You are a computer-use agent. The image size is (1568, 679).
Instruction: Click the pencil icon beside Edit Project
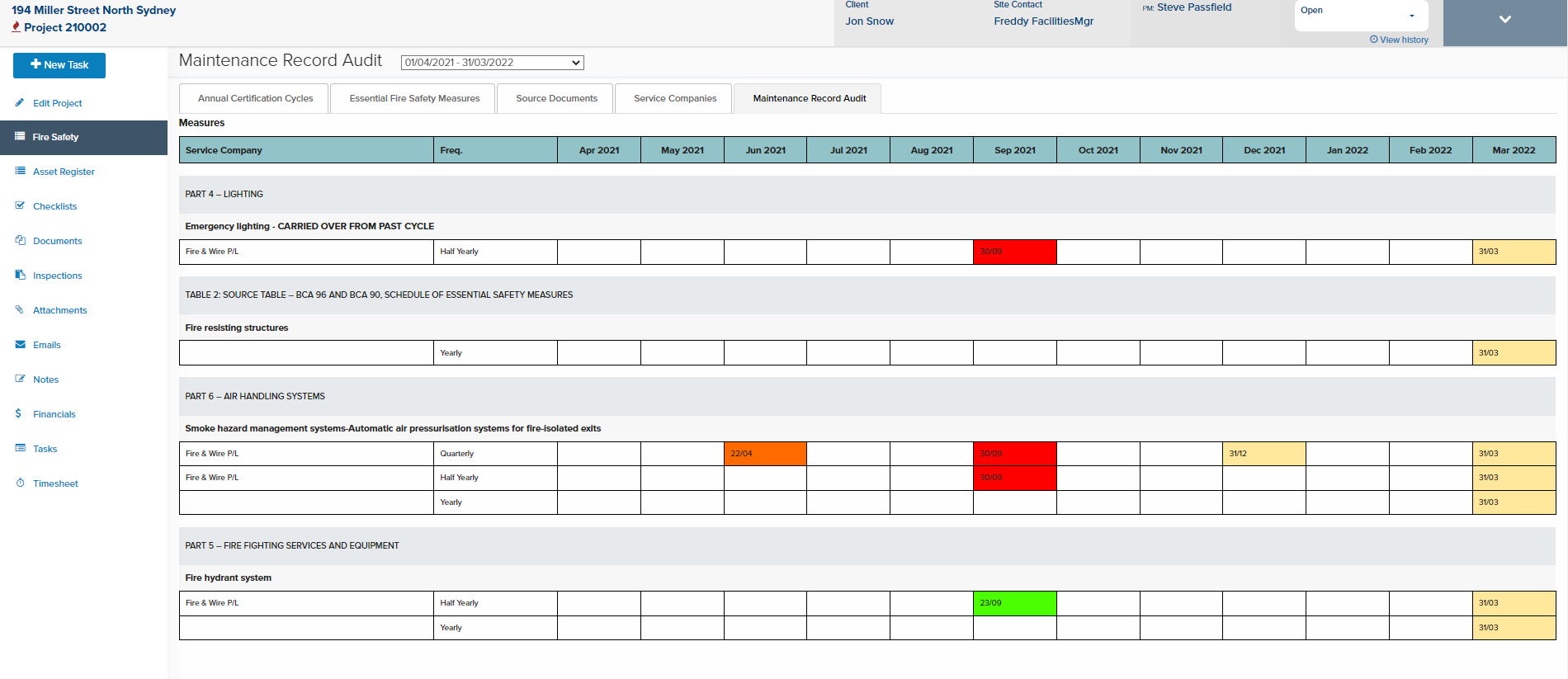click(x=20, y=102)
